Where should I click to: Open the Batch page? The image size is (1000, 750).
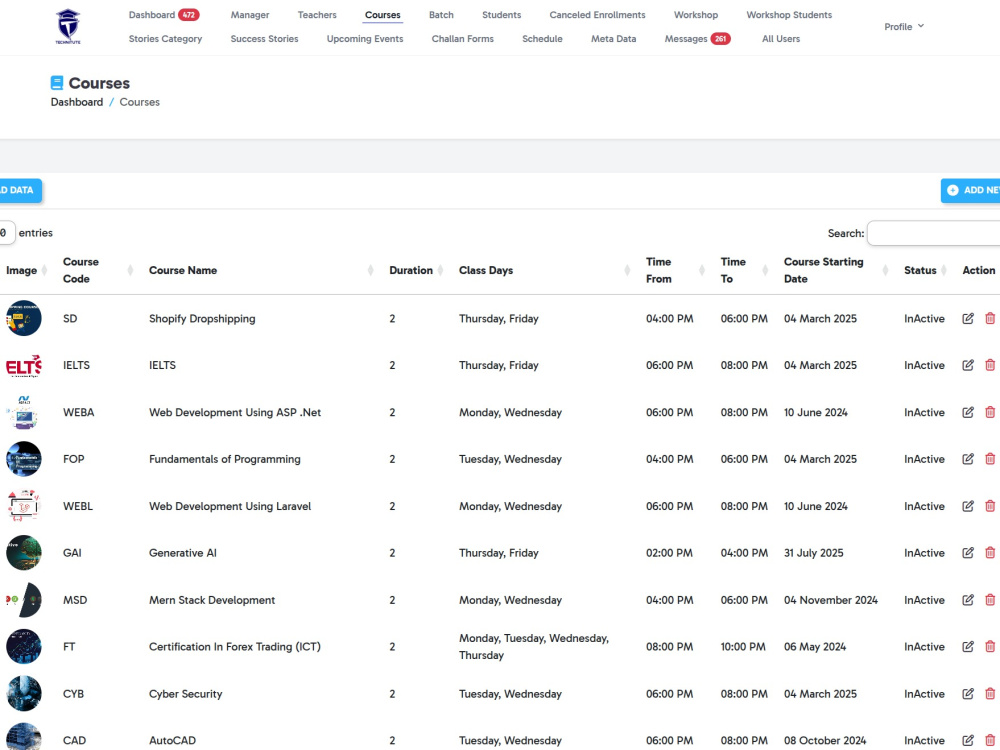[441, 15]
